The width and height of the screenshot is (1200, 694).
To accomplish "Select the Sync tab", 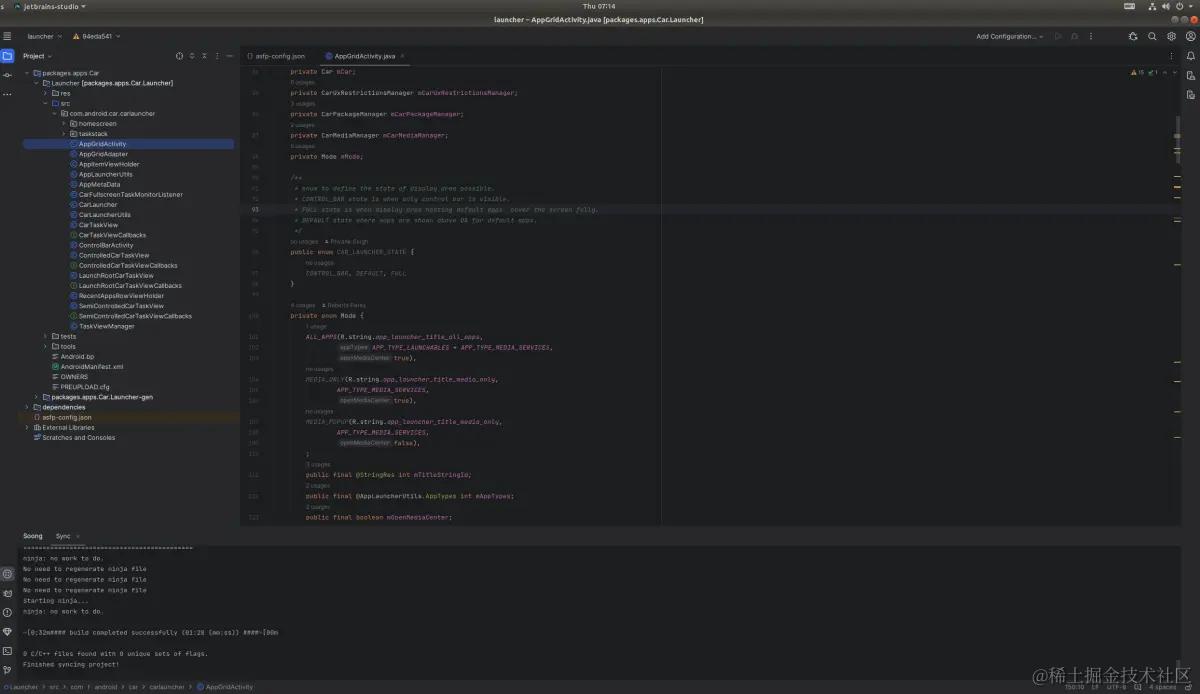I will point(63,536).
